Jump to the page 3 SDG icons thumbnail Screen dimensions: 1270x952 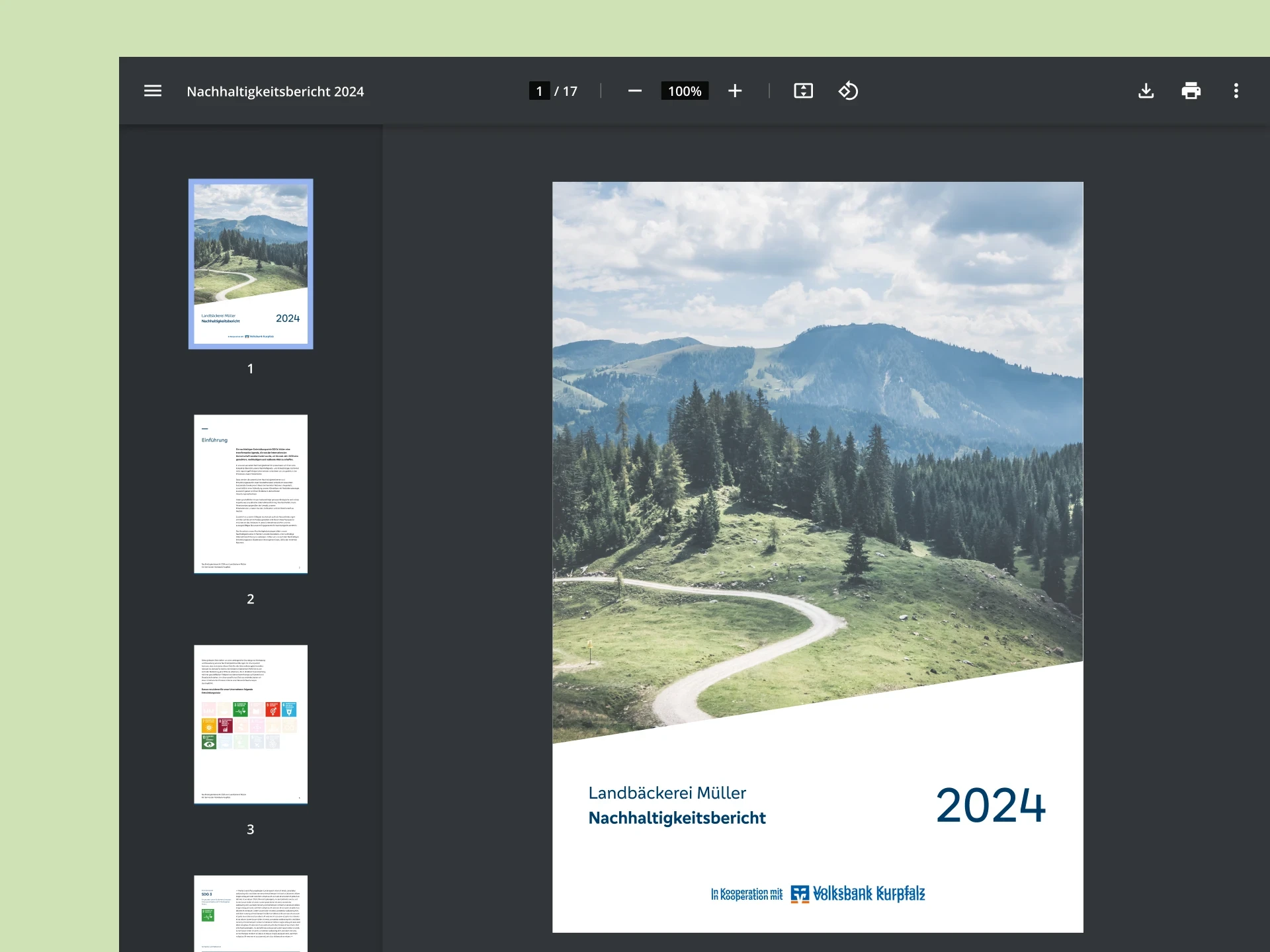tap(251, 724)
